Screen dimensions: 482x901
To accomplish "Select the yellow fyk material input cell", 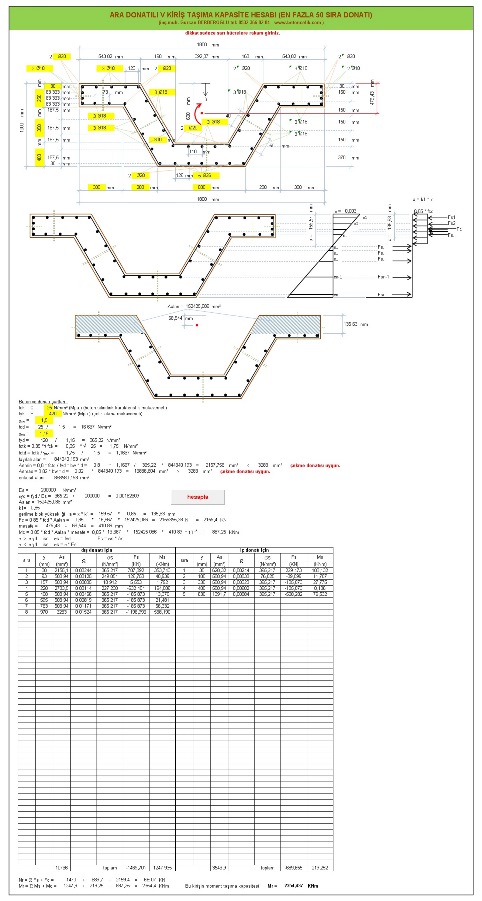I will pyautogui.click(x=53, y=413).
